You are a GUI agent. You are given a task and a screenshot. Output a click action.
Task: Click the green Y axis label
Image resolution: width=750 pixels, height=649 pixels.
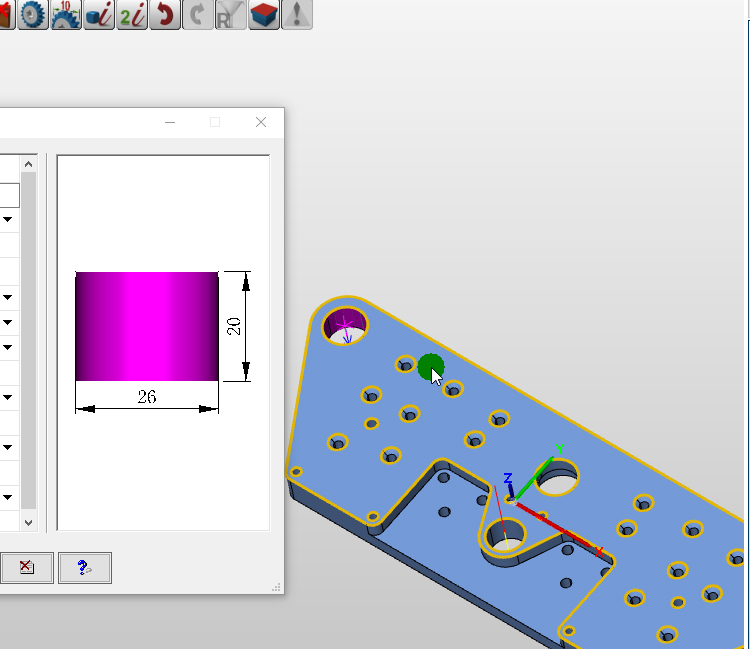coord(560,449)
